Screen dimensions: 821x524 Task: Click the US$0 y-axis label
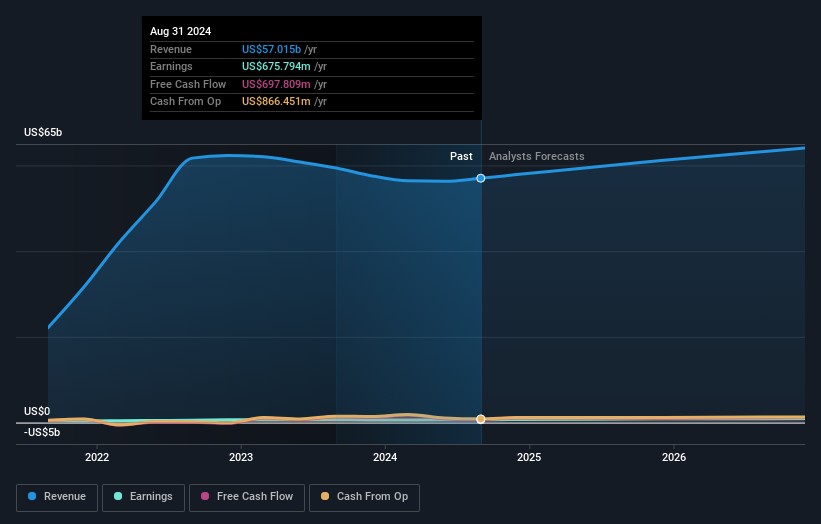(x=37, y=411)
